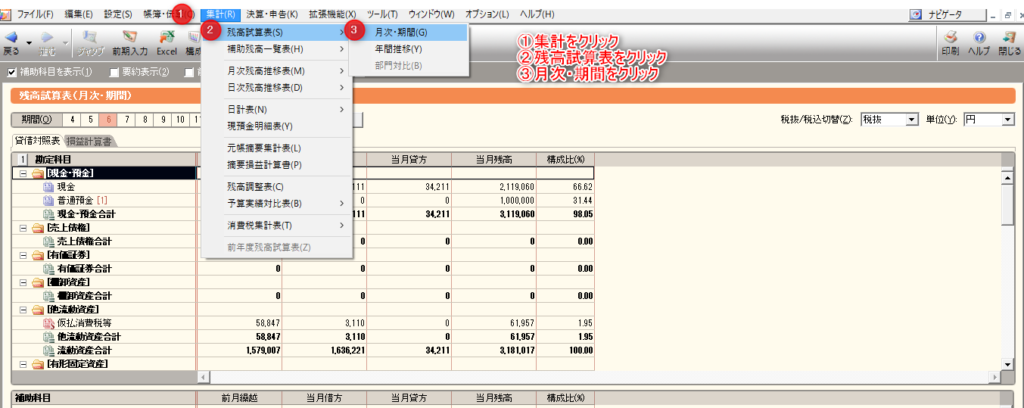Click the 期間 button
1024x408 pixels.
pyautogui.click(x=36, y=119)
